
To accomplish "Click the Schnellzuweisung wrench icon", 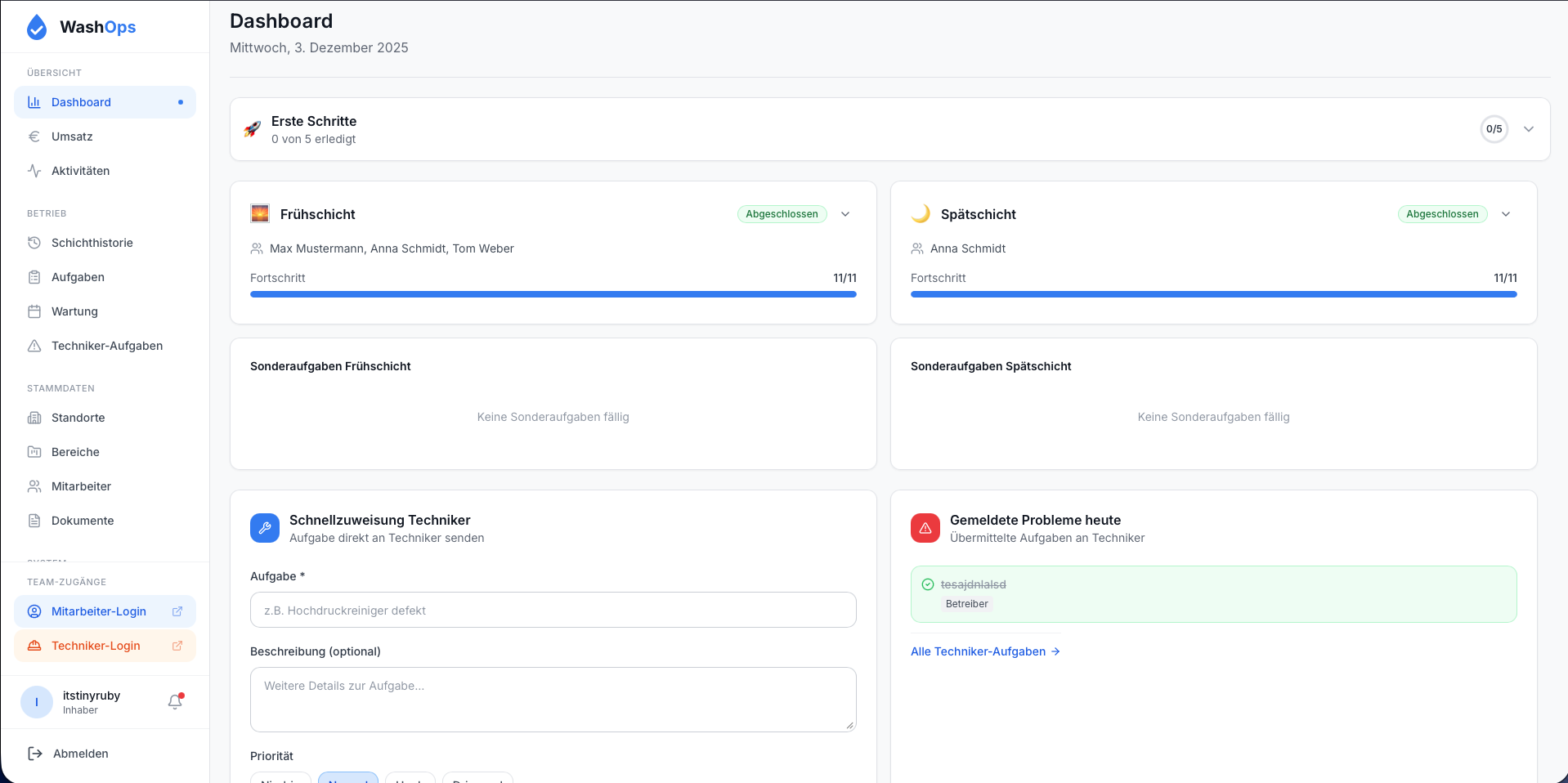I will (x=265, y=528).
